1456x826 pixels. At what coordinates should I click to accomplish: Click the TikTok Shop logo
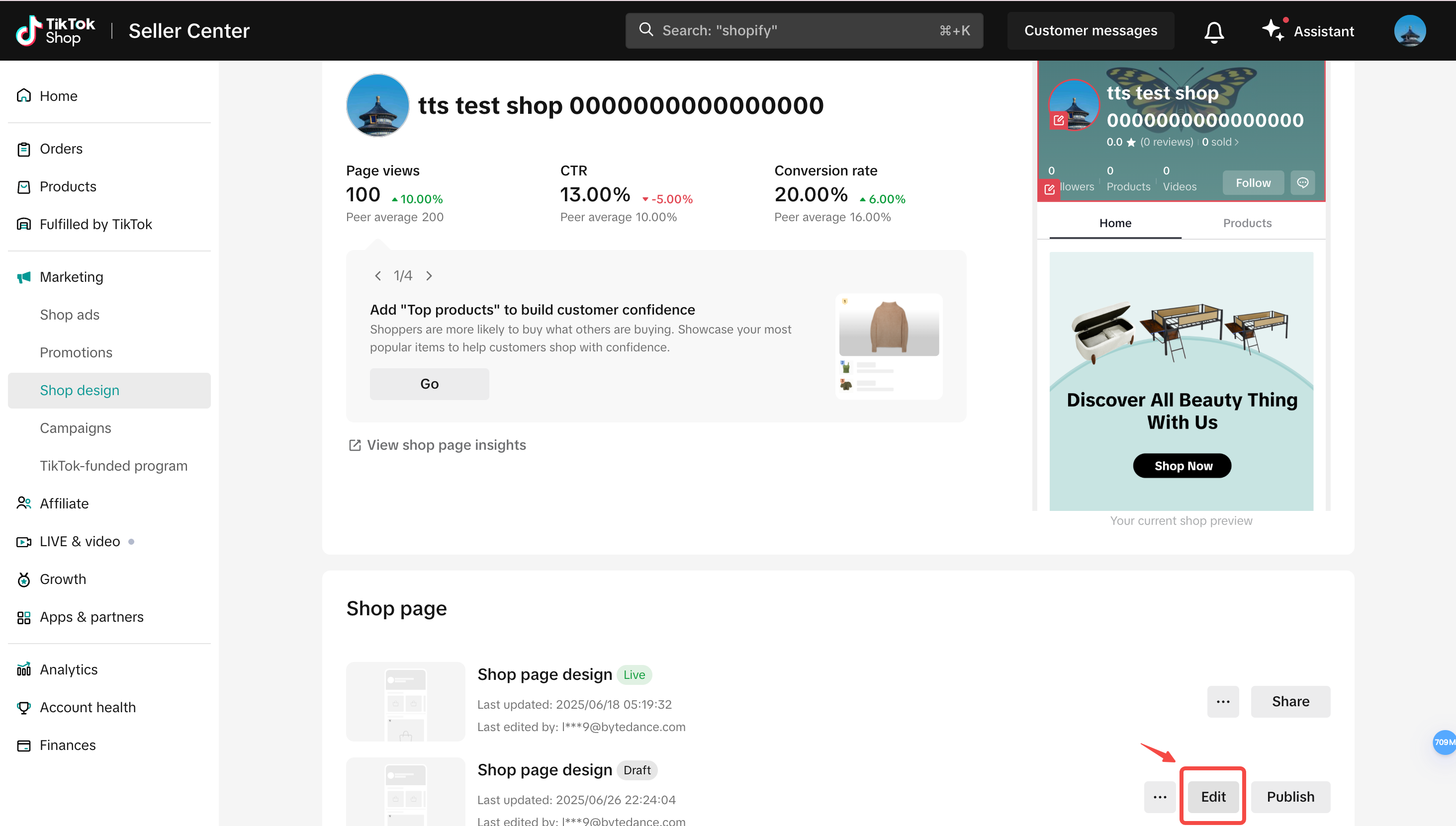tap(55, 31)
